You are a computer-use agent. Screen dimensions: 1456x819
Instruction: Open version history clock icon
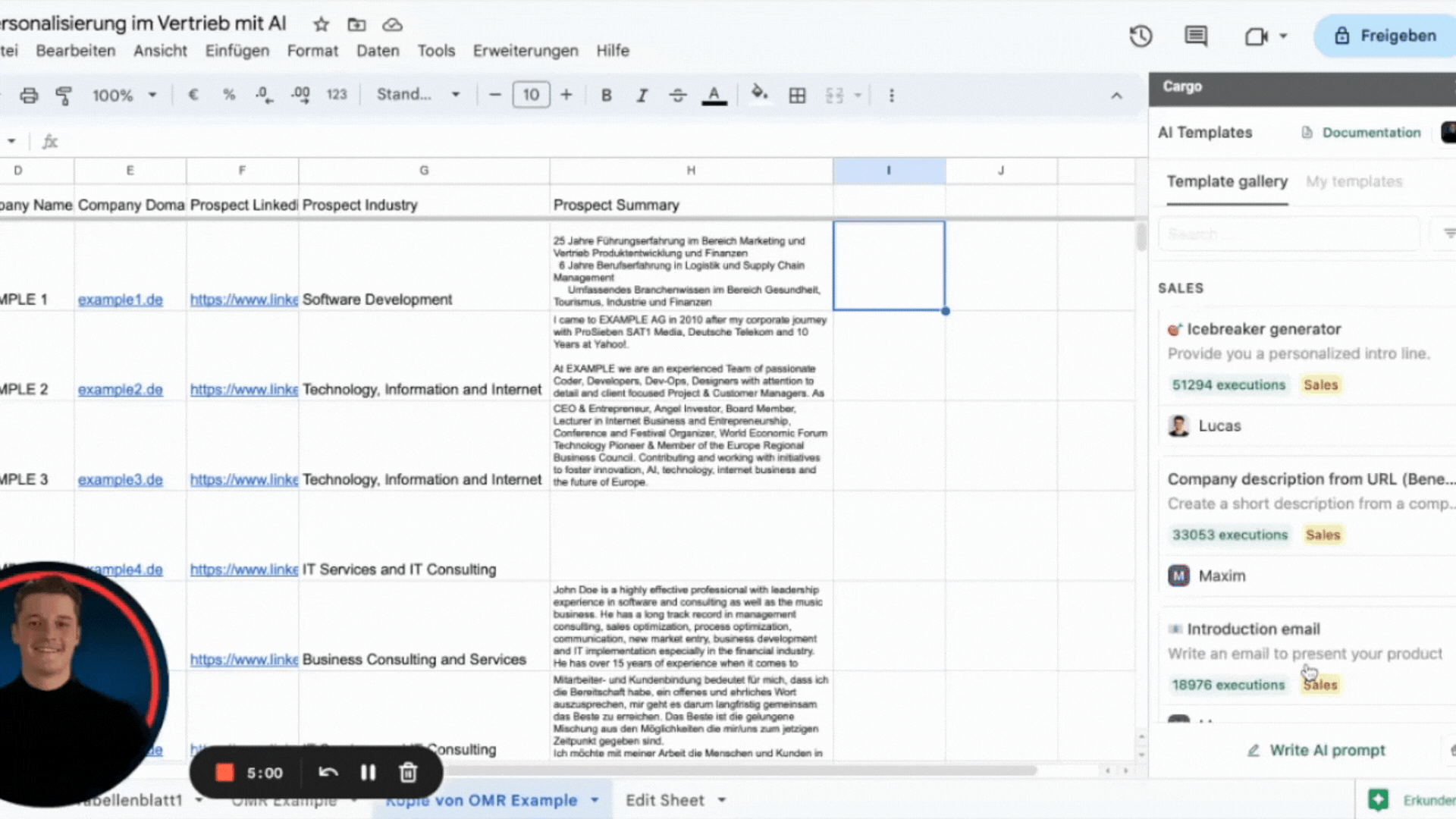tap(1141, 36)
